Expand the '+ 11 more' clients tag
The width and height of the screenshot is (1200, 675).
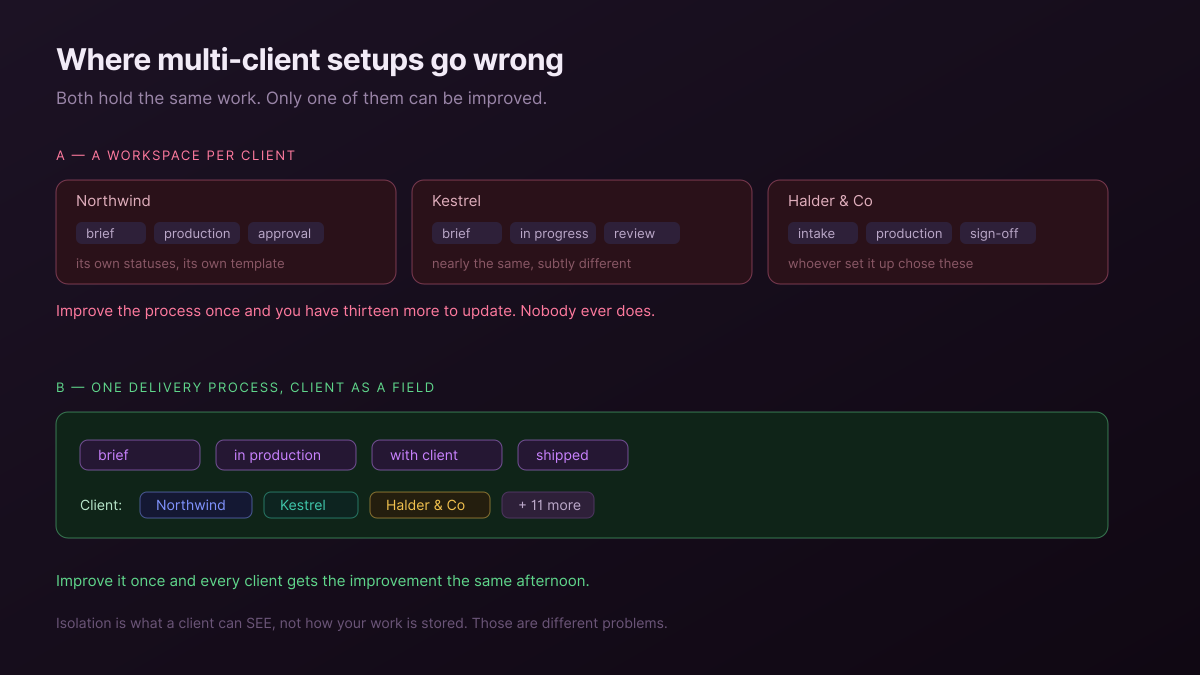pyautogui.click(x=548, y=505)
